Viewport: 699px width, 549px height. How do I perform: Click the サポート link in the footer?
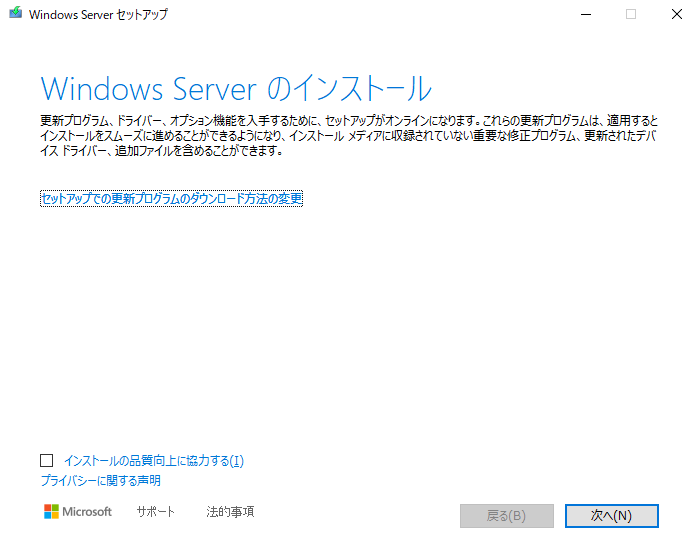(156, 512)
